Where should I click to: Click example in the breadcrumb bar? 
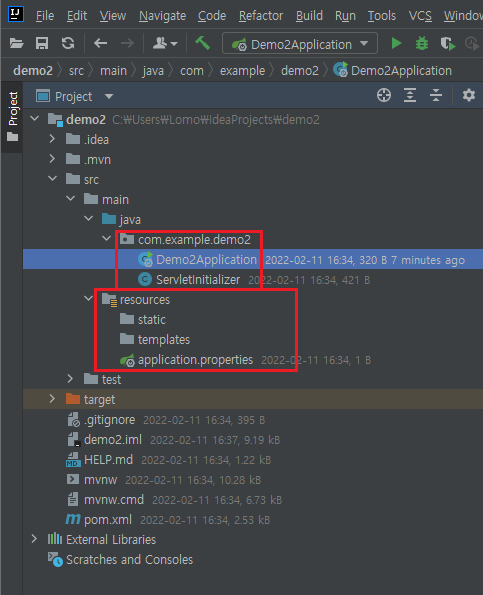242,71
